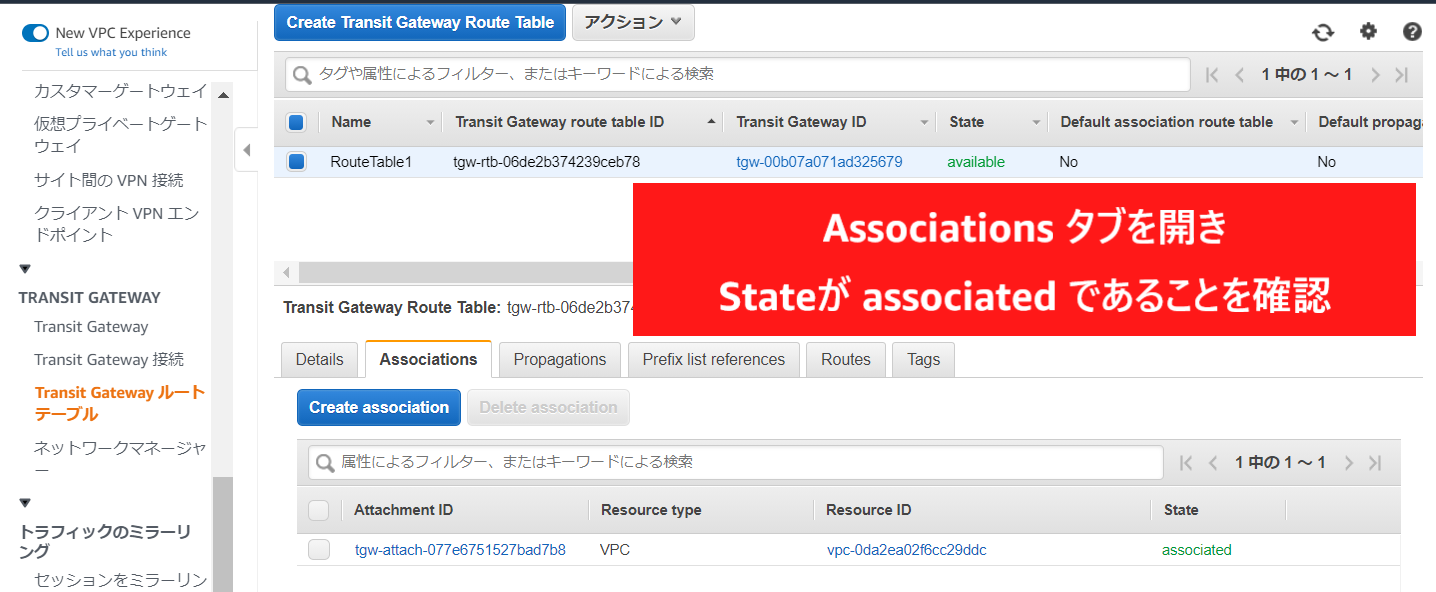Screen dimensions: 1436x592
Task: Open the tgw-00b07a071ad325679 gateway link
Action: (819, 162)
